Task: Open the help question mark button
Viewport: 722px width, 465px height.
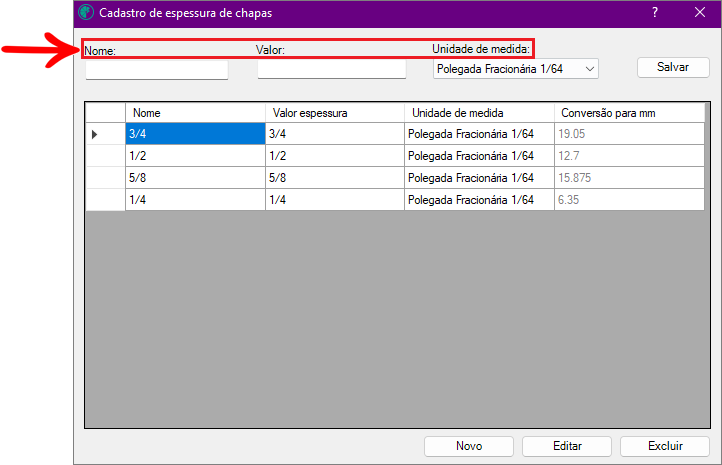Action: pyautogui.click(x=655, y=12)
